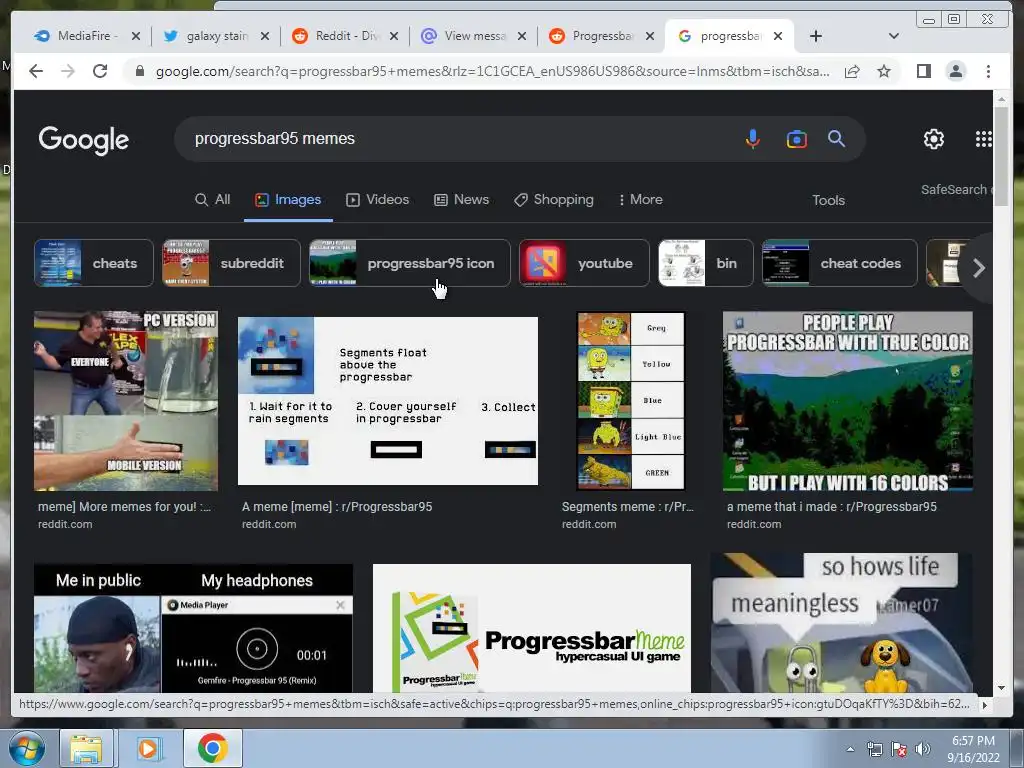The image size is (1024, 768).
Task: Switch to the Videos tab
Action: click(377, 200)
